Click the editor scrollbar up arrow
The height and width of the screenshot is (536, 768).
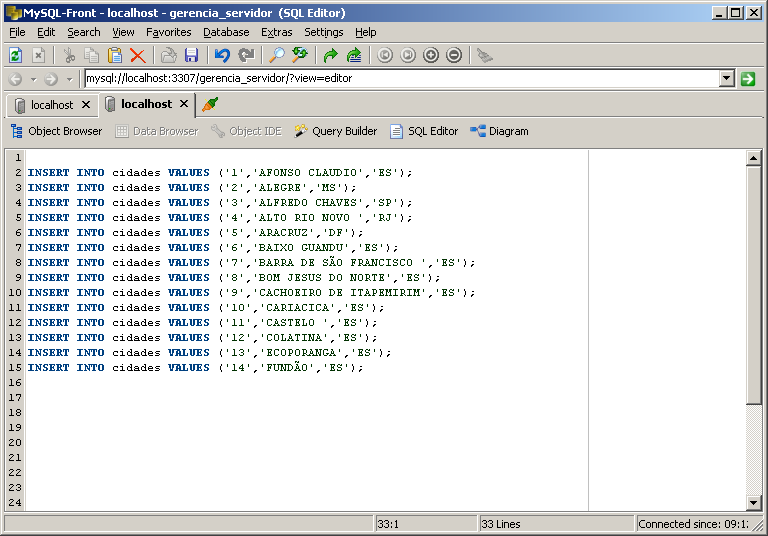(x=753, y=158)
